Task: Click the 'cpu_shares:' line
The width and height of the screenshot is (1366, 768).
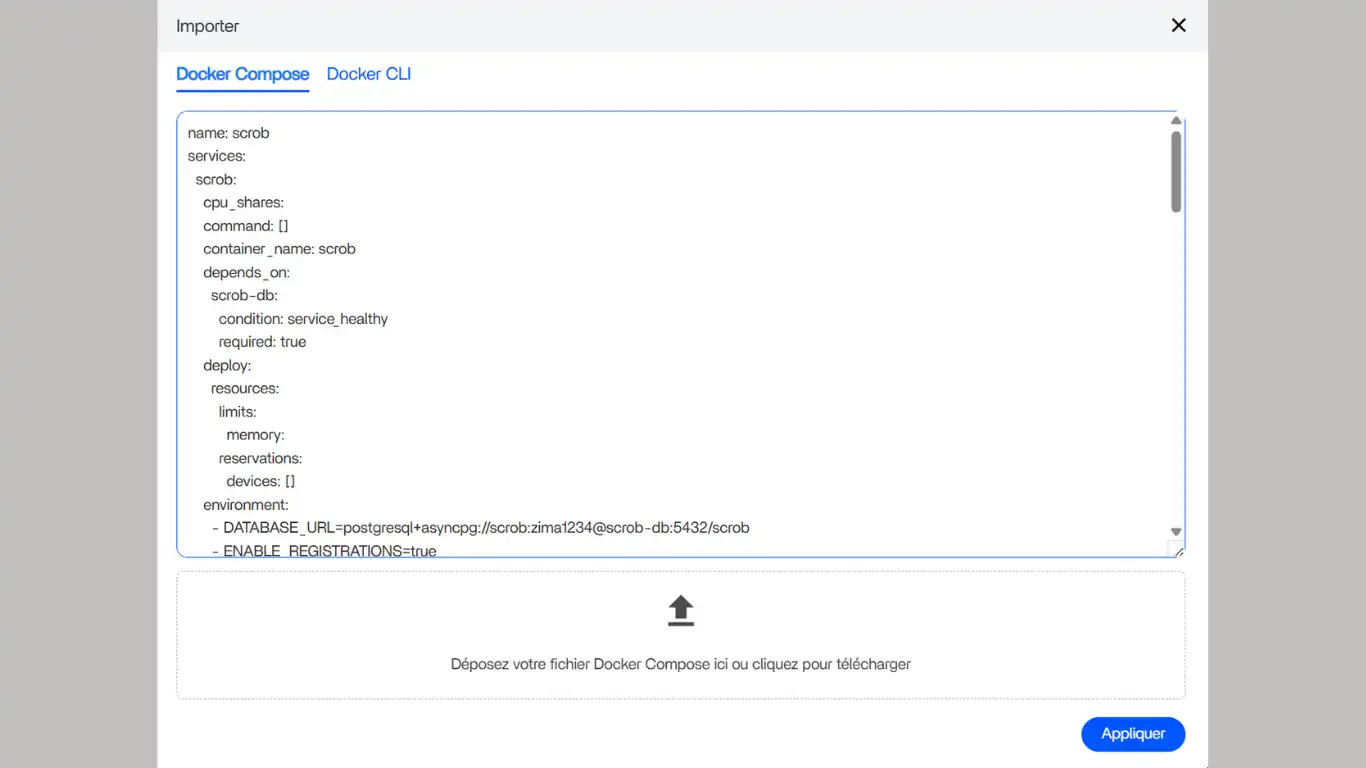Action: click(243, 203)
